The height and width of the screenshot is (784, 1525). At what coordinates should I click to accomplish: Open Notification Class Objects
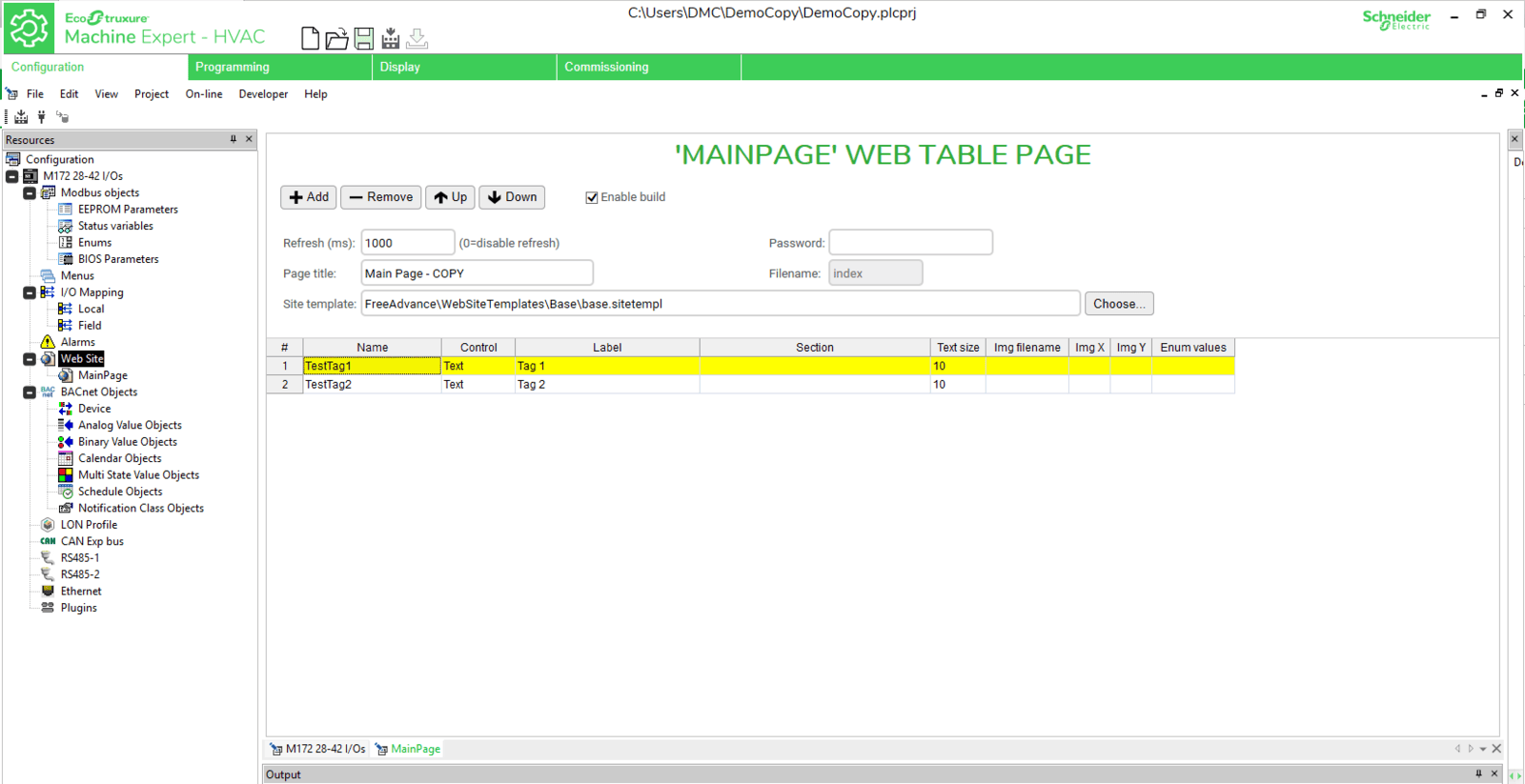point(141,509)
